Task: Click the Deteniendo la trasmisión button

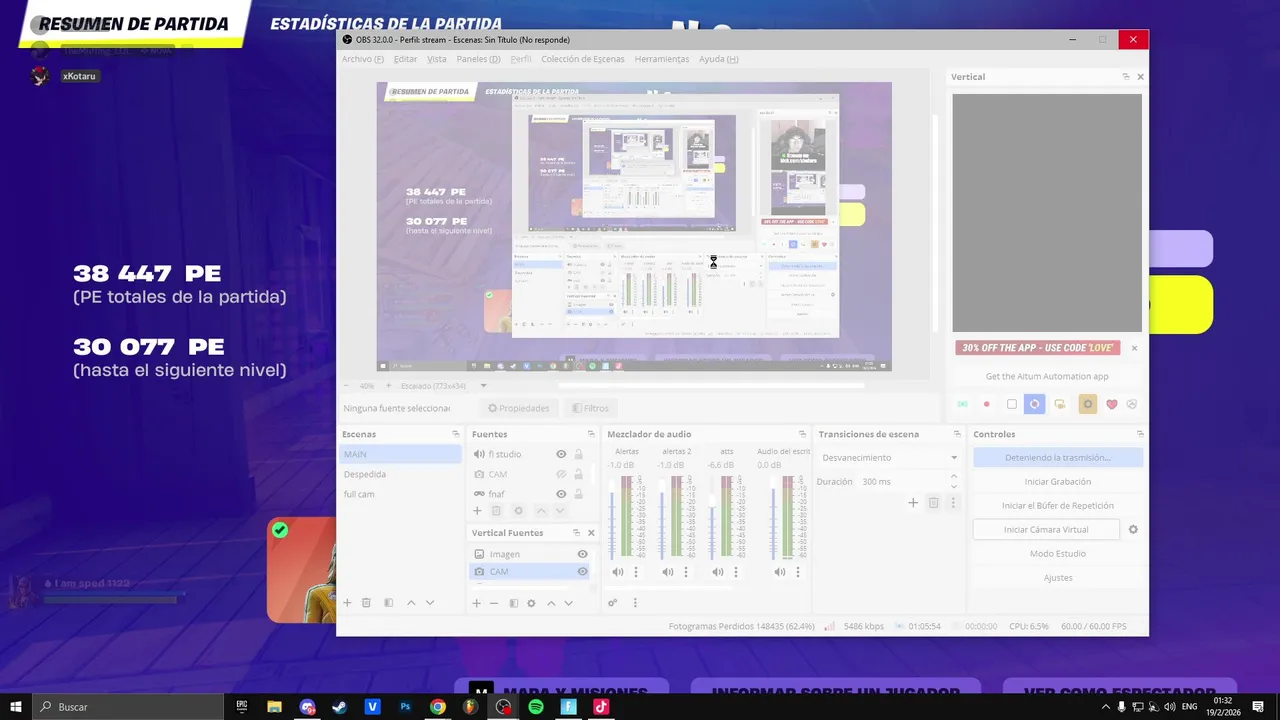Action: pos(1058,457)
